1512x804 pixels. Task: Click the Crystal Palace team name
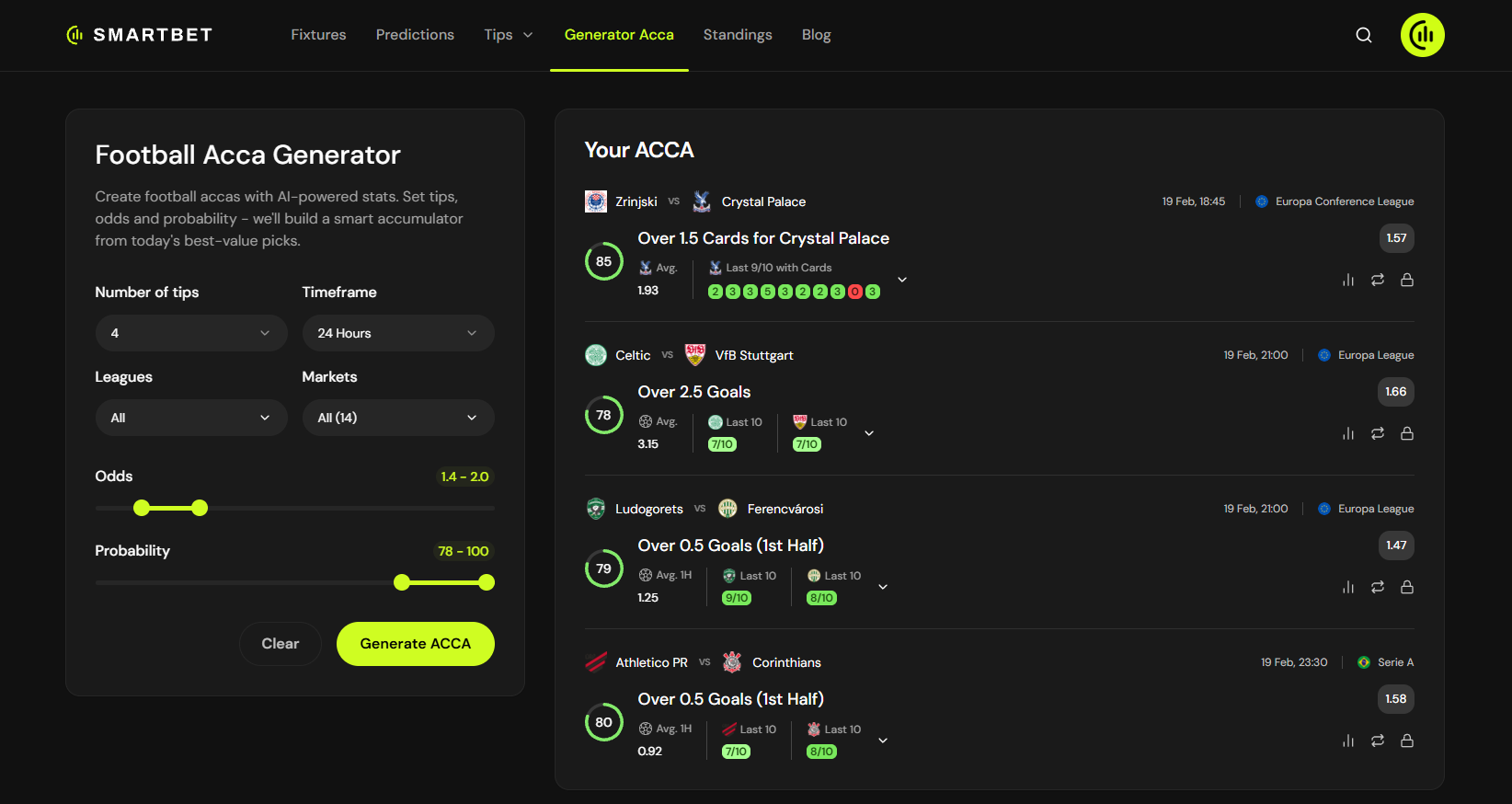pos(763,201)
